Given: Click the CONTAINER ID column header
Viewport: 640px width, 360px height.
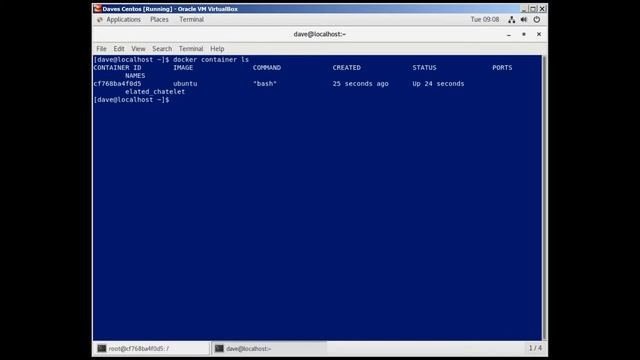Looking at the screenshot, I should tap(118, 68).
